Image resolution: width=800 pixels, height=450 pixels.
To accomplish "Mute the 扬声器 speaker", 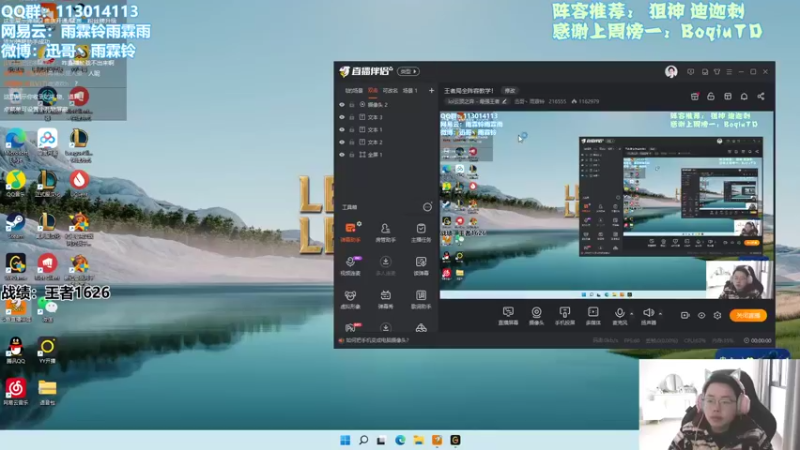I will (648, 315).
